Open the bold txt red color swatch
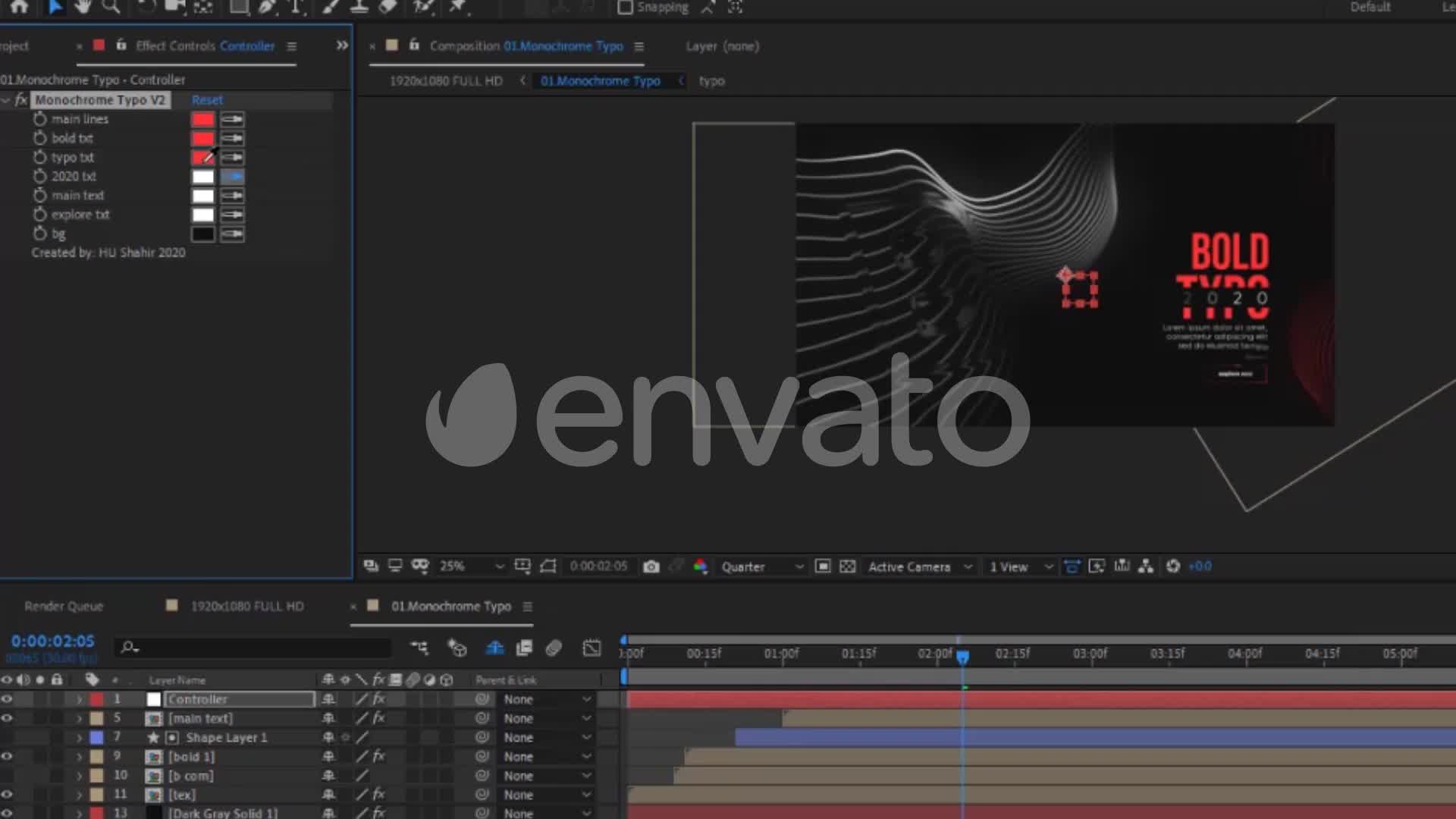This screenshot has height=819, width=1456. click(202, 138)
